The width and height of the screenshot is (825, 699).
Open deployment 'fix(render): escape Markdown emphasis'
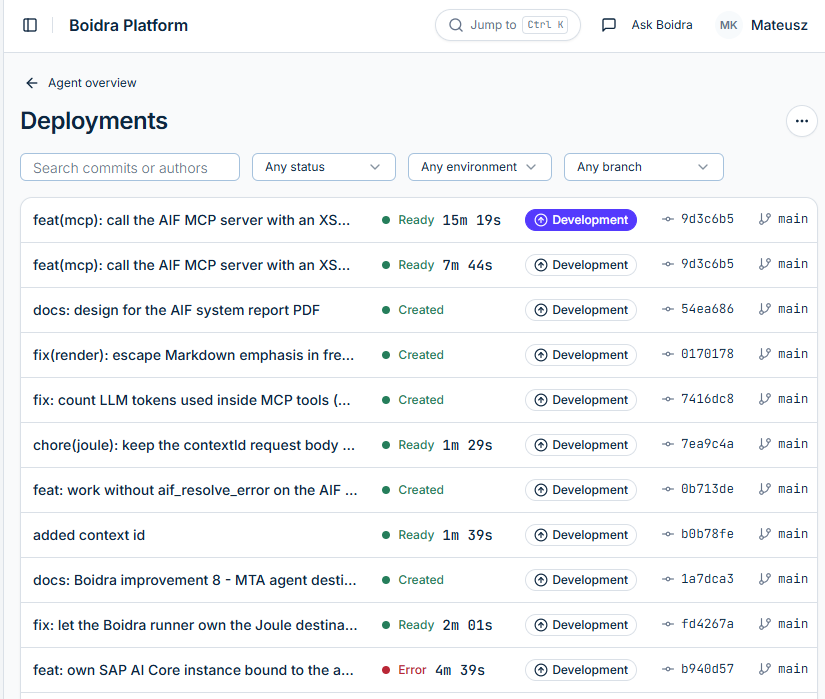click(193, 355)
